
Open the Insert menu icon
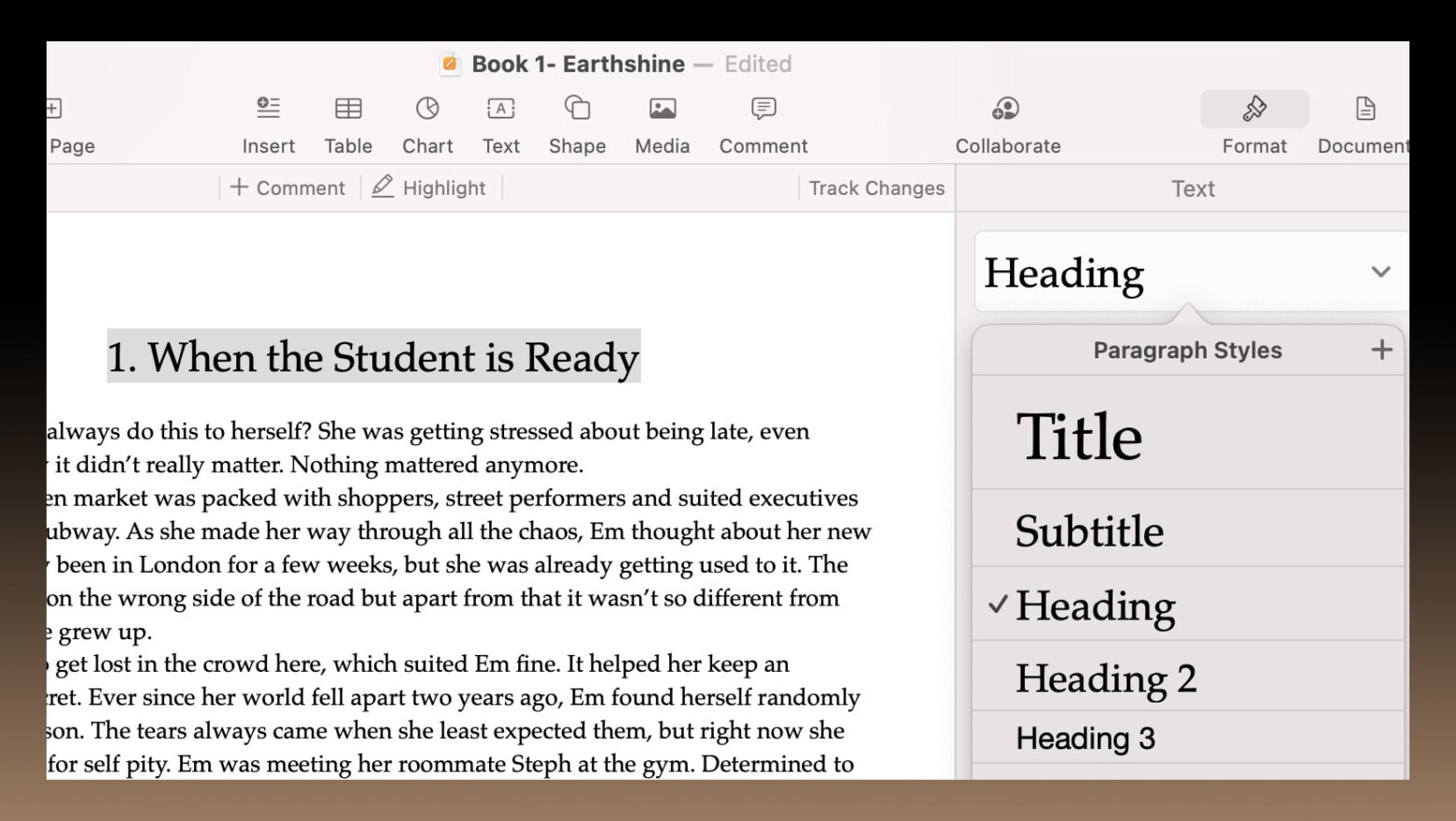pyautogui.click(x=269, y=123)
